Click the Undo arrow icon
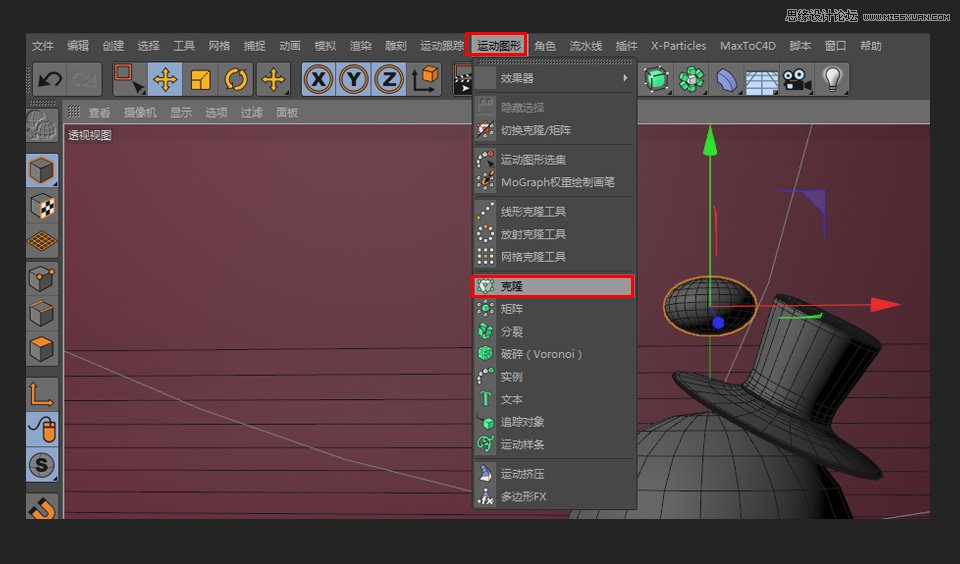 tap(50, 79)
